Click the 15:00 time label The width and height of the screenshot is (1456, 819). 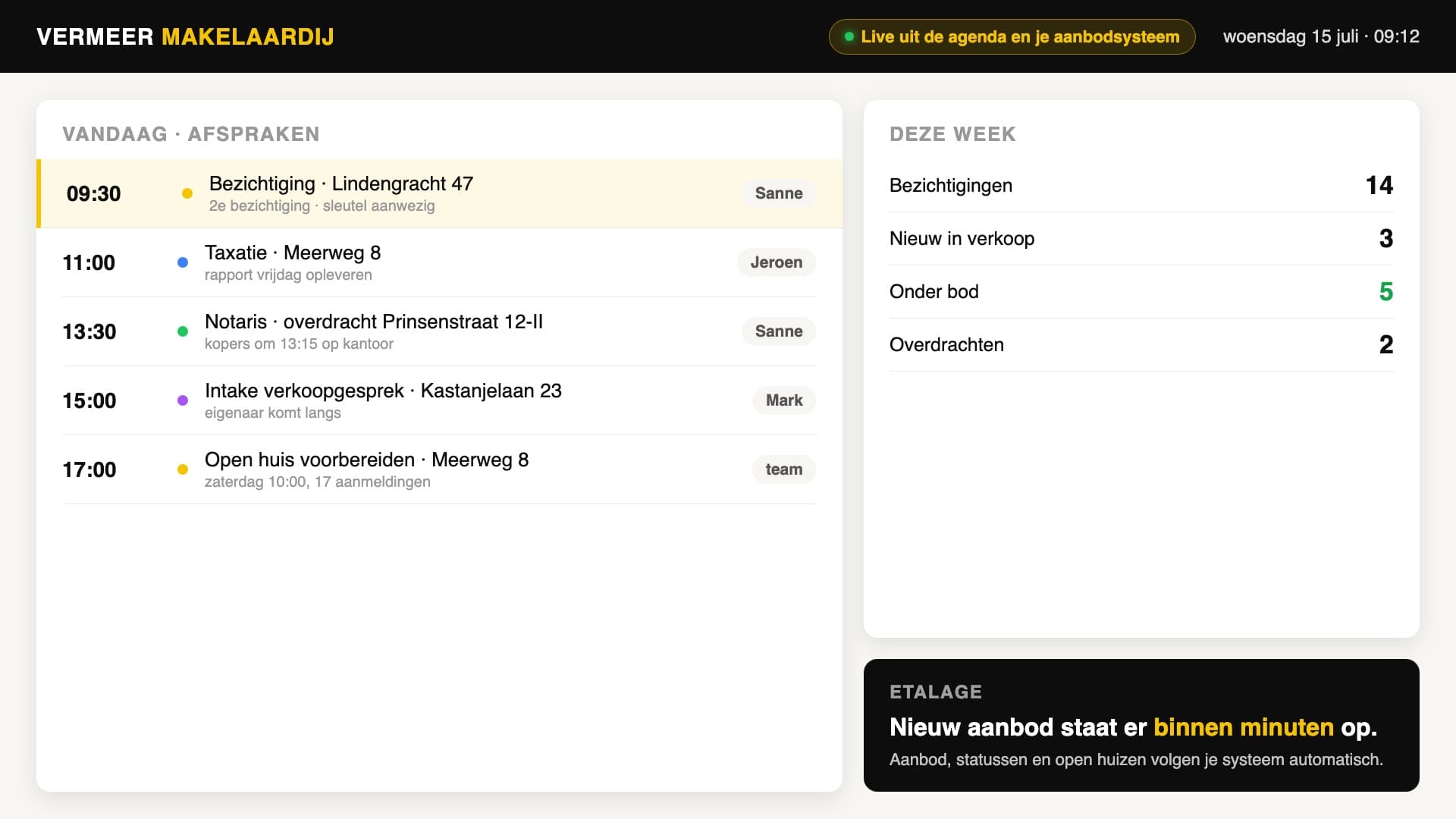coord(89,400)
